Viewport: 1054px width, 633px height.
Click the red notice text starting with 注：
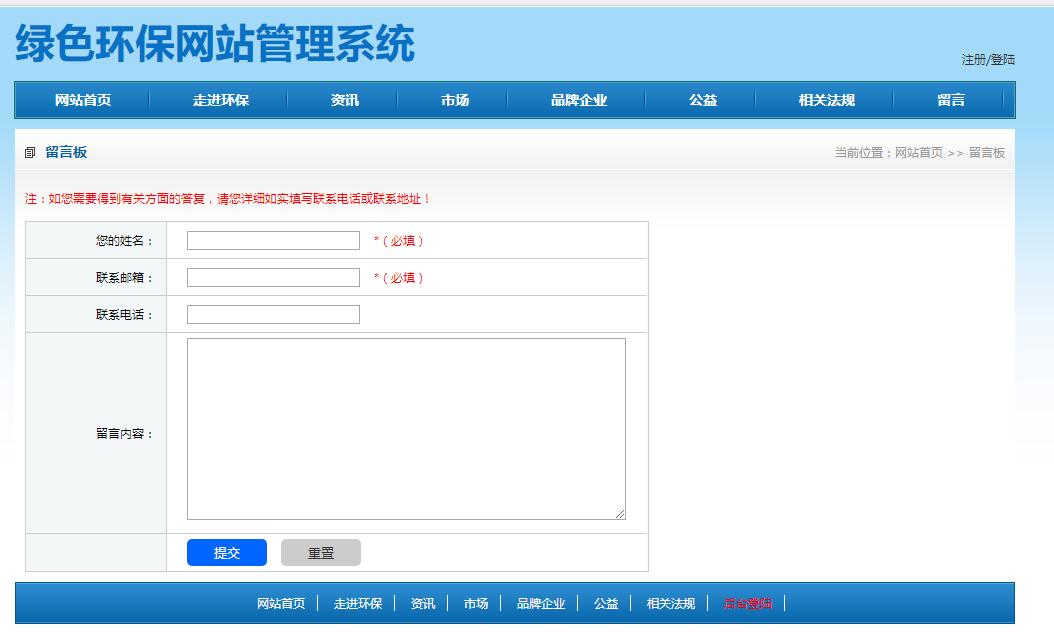coord(227,199)
